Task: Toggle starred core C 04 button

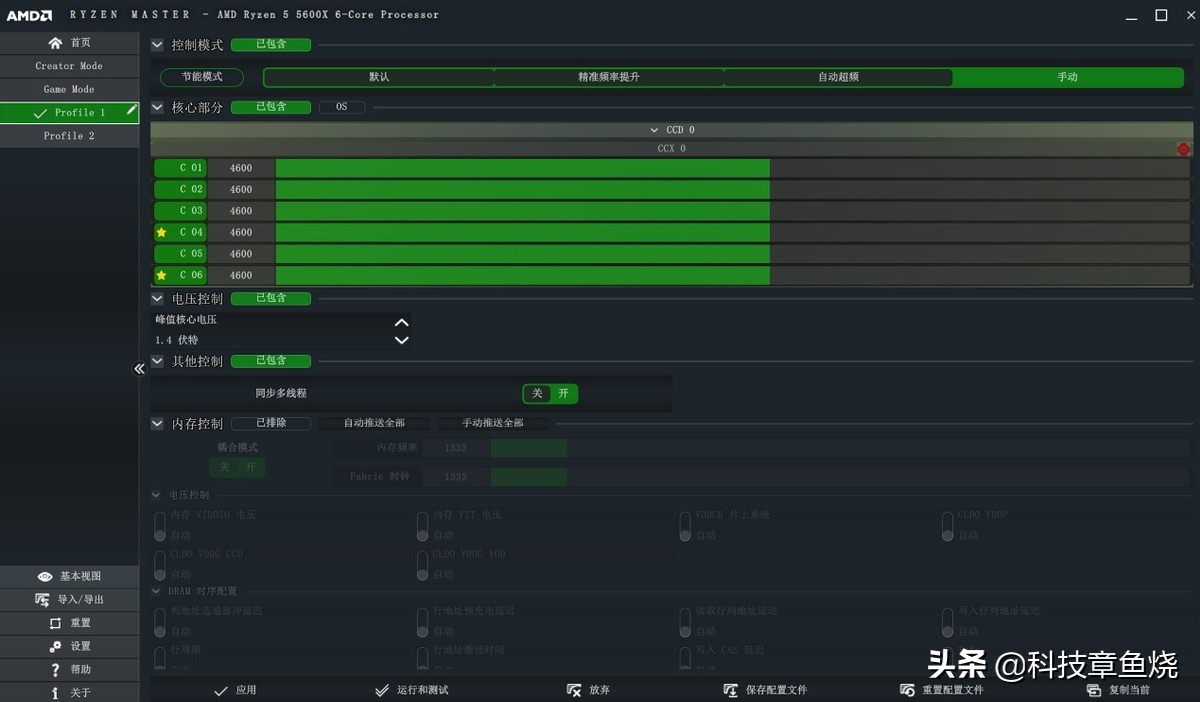Action: pyautogui.click(x=180, y=232)
